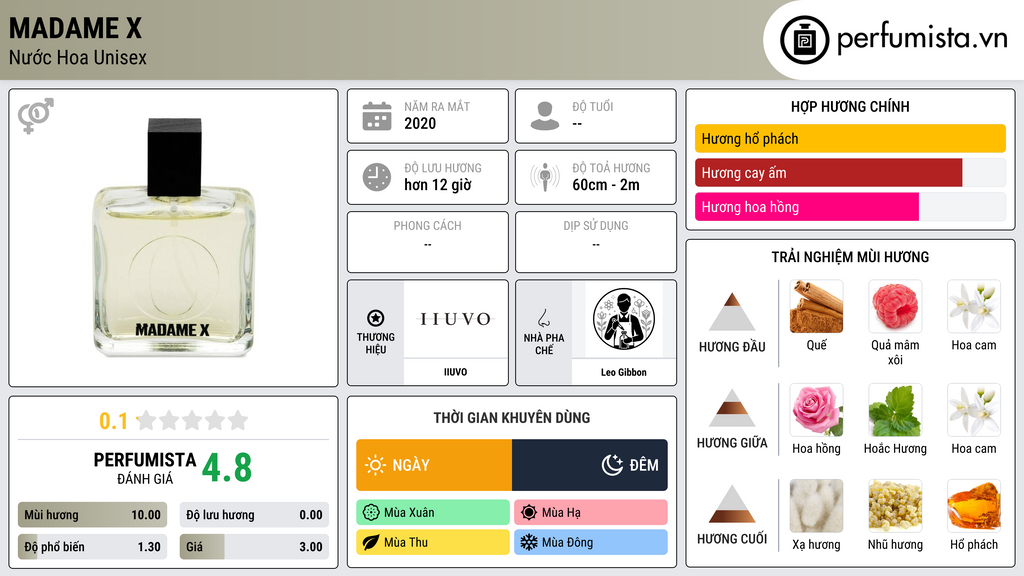Click the Hương đầu pyramid icon
Image resolution: width=1024 pixels, height=576 pixels.
(x=732, y=312)
